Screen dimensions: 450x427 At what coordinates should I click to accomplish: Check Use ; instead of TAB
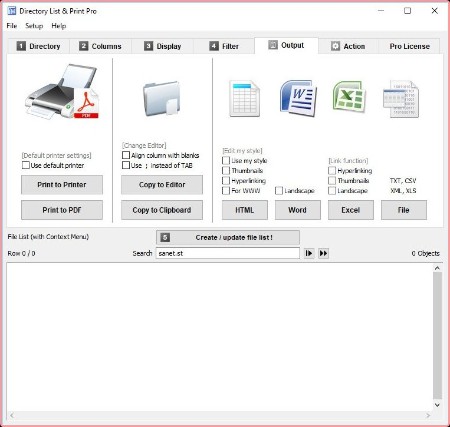pyautogui.click(x=126, y=165)
